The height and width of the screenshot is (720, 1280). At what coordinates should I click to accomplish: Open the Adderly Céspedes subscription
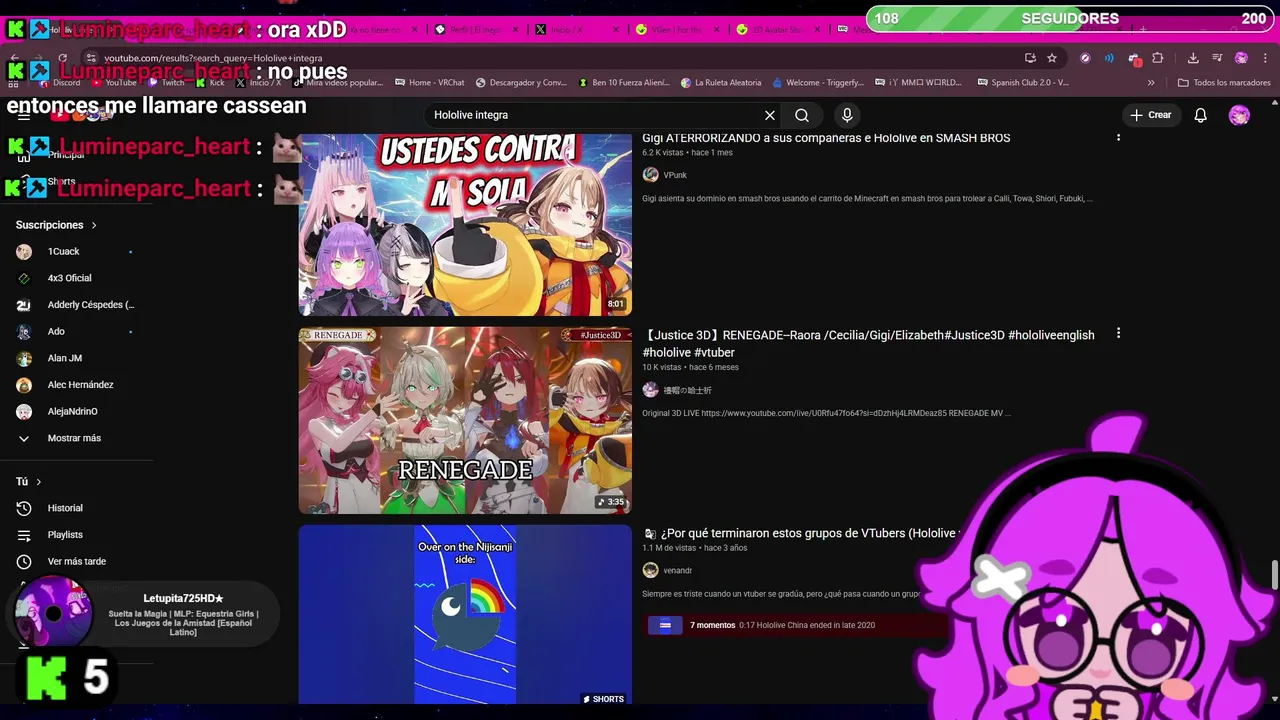pyautogui.click(x=75, y=305)
